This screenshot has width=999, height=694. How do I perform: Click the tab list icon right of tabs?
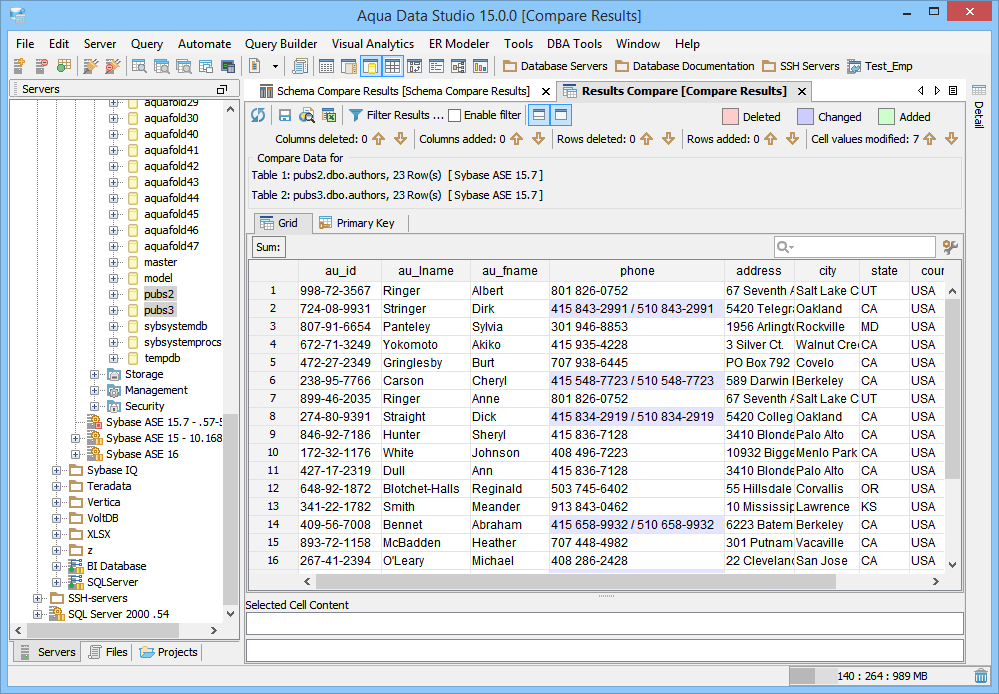coord(953,91)
